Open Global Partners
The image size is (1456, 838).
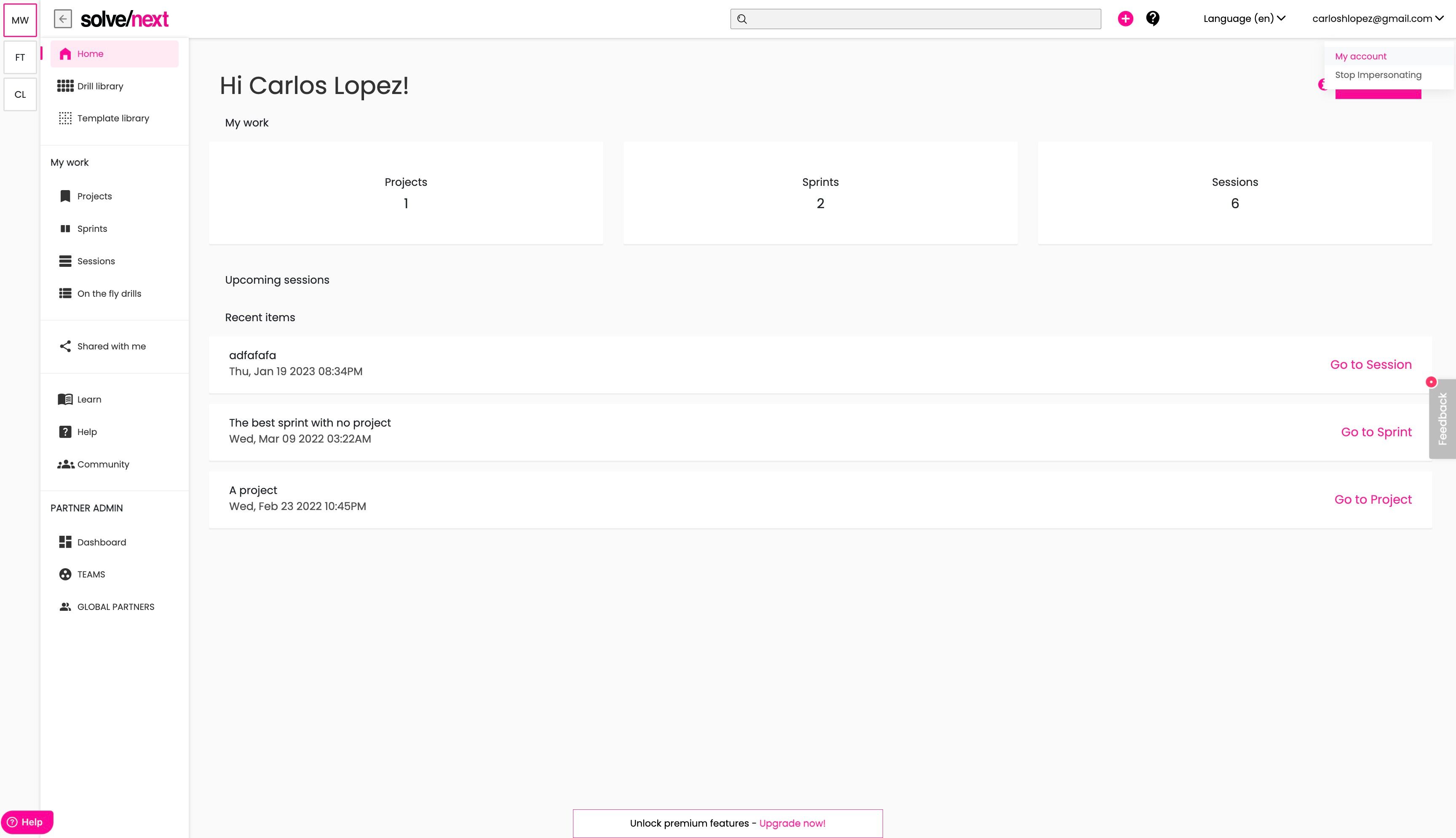click(x=115, y=606)
